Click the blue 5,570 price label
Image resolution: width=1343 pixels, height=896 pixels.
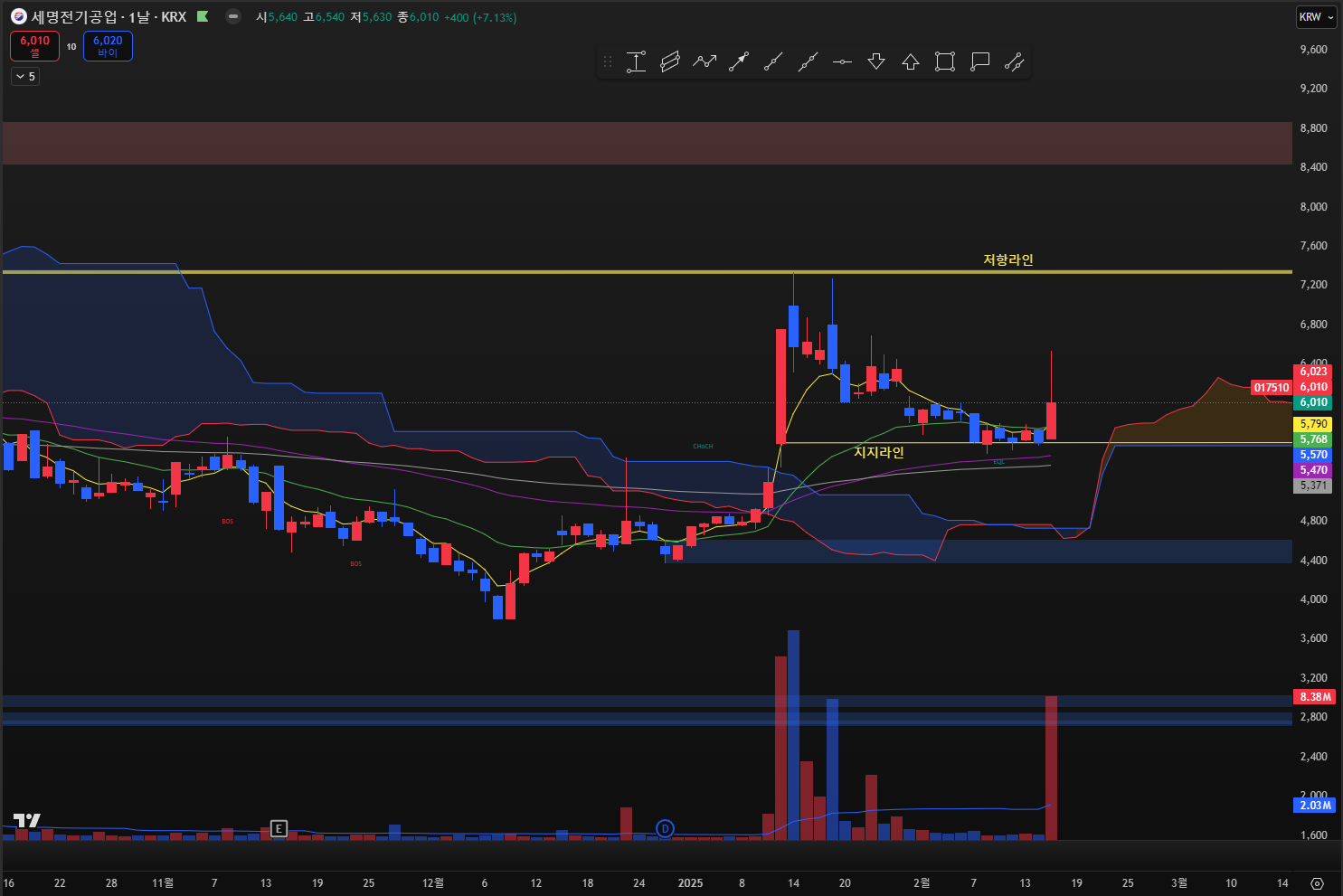pos(1313,455)
